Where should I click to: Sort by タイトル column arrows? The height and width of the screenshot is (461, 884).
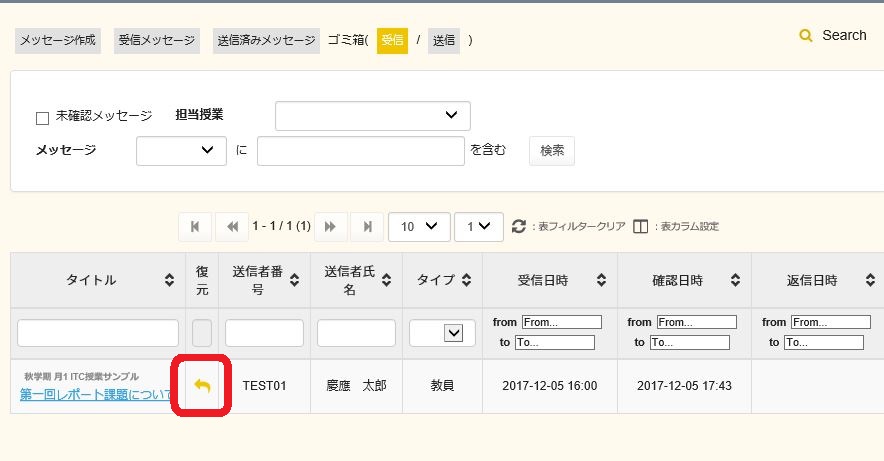pos(169,281)
